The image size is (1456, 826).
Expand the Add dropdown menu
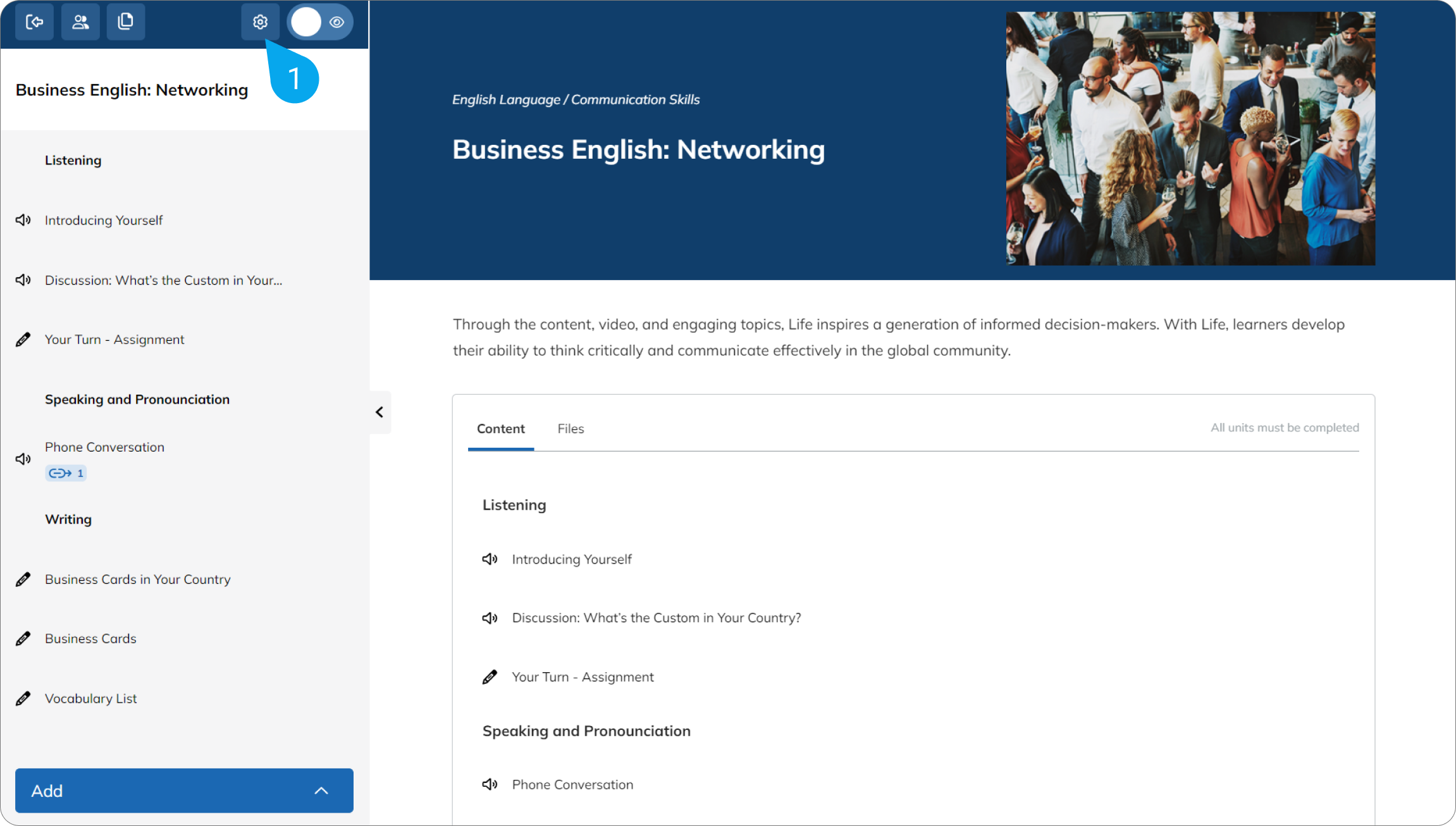click(x=184, y=791)
